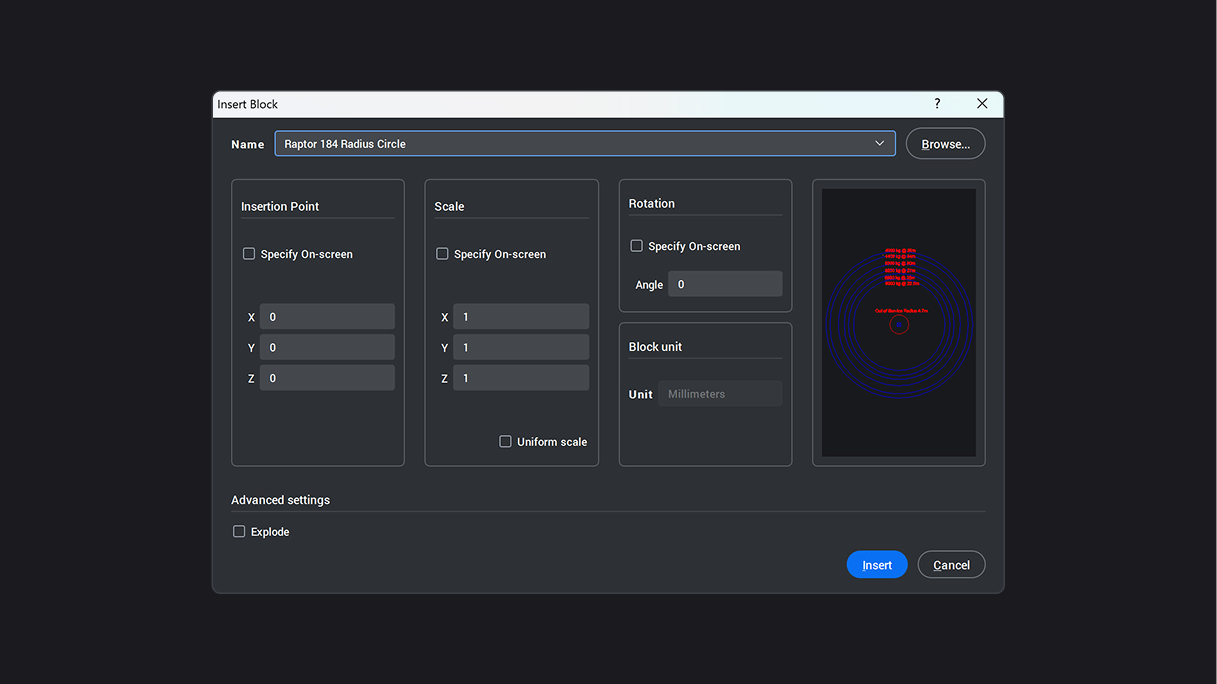
Task: Enable Specify On-screen for Insertion Point
Action: (x=249, y=254)
